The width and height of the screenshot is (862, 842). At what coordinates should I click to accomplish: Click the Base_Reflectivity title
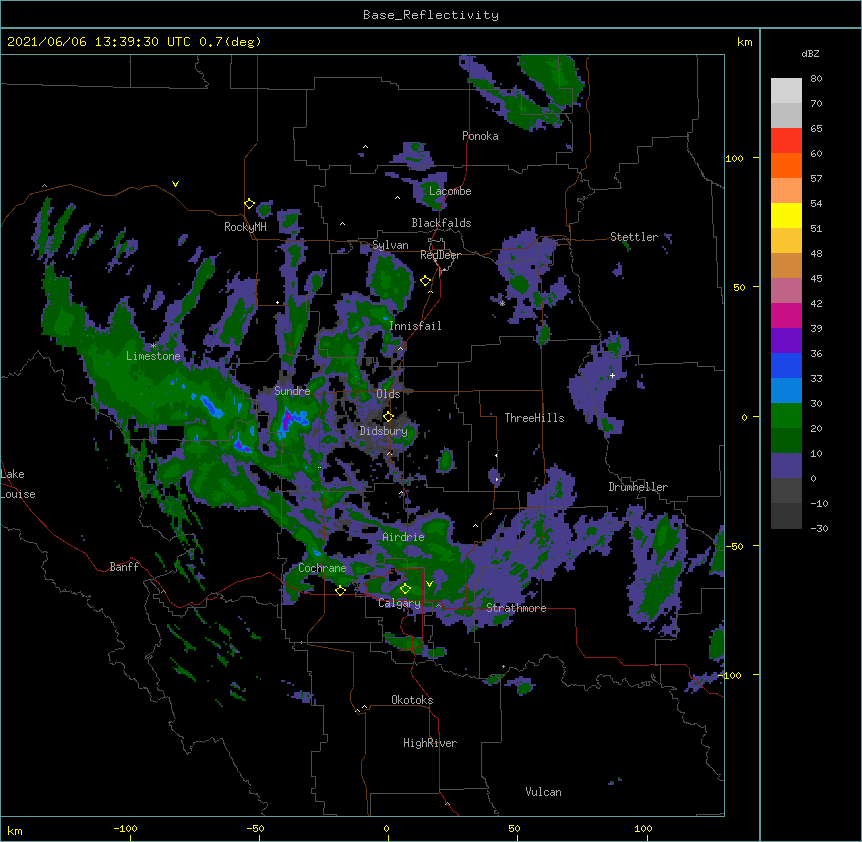coord(431,15)
